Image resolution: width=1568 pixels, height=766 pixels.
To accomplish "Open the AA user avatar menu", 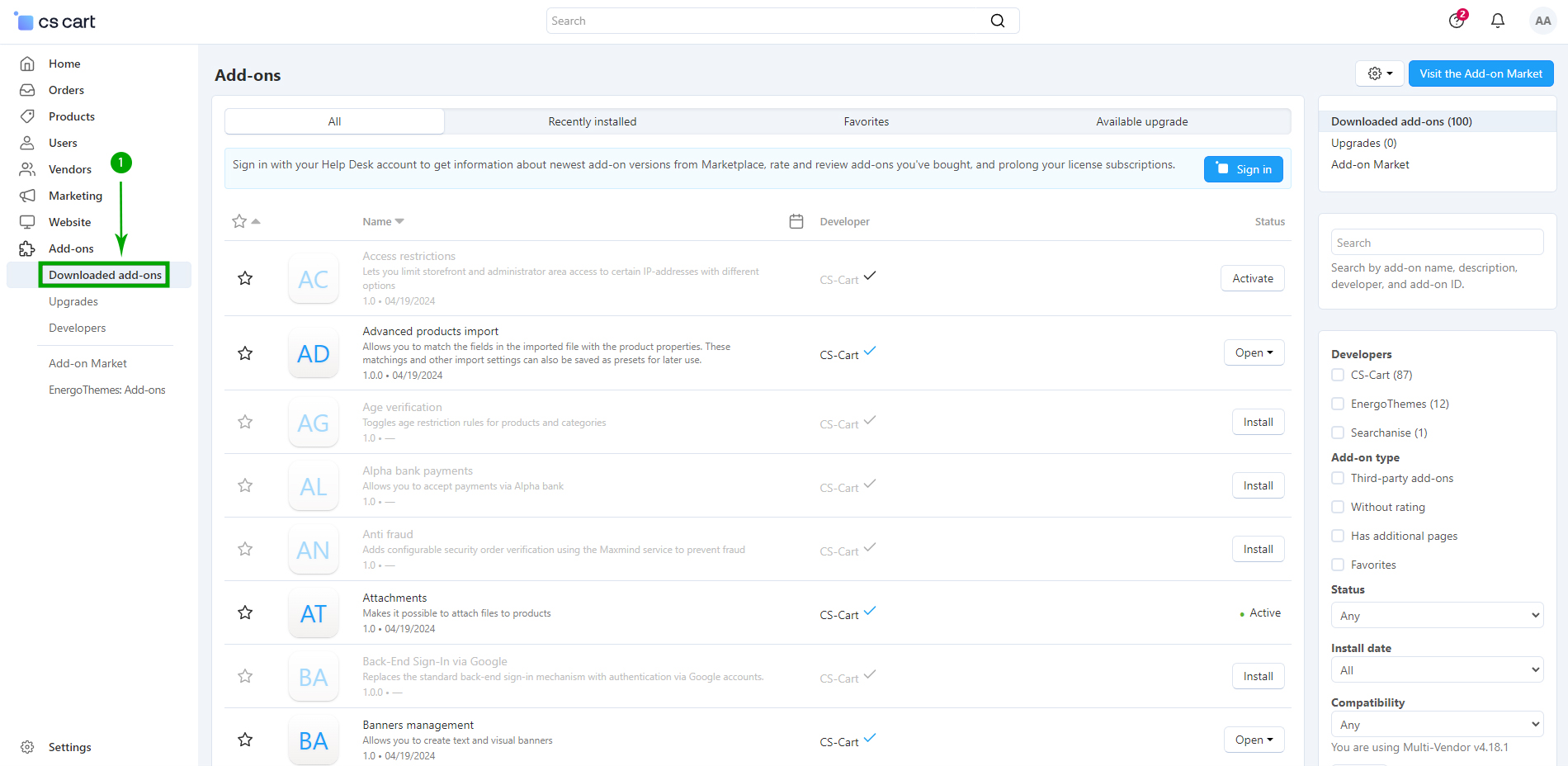I will click(1542, 21).
